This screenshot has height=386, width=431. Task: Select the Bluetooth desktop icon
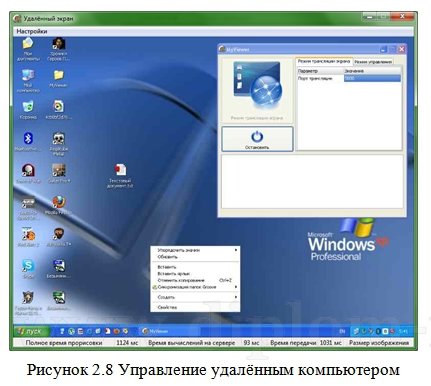point(28,141)
